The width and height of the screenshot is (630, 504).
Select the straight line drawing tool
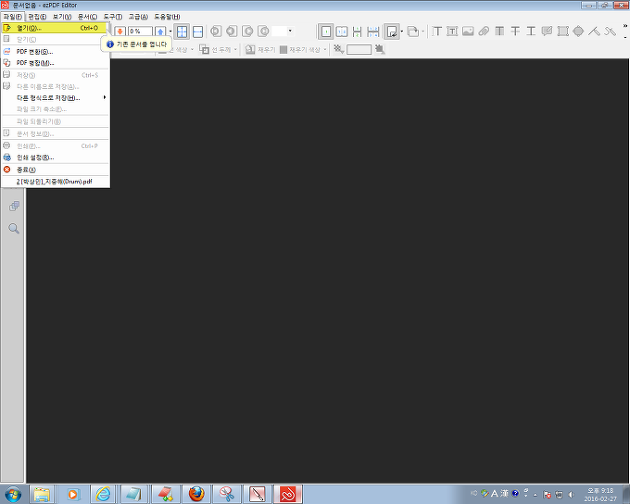tap(594, 31)
